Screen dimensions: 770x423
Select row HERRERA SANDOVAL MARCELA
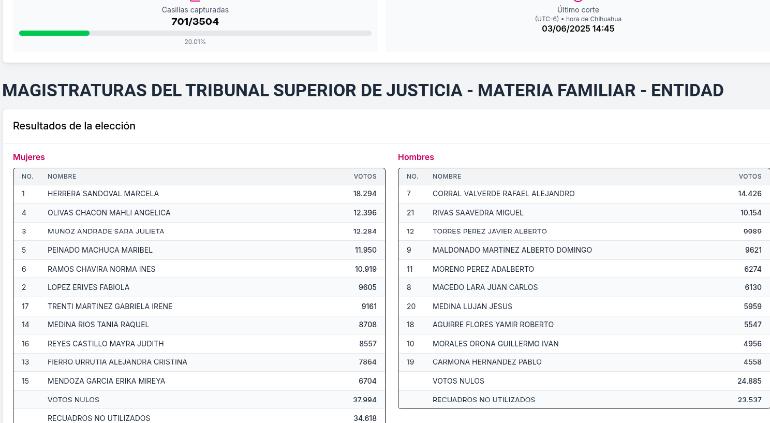tap(199, 194)
